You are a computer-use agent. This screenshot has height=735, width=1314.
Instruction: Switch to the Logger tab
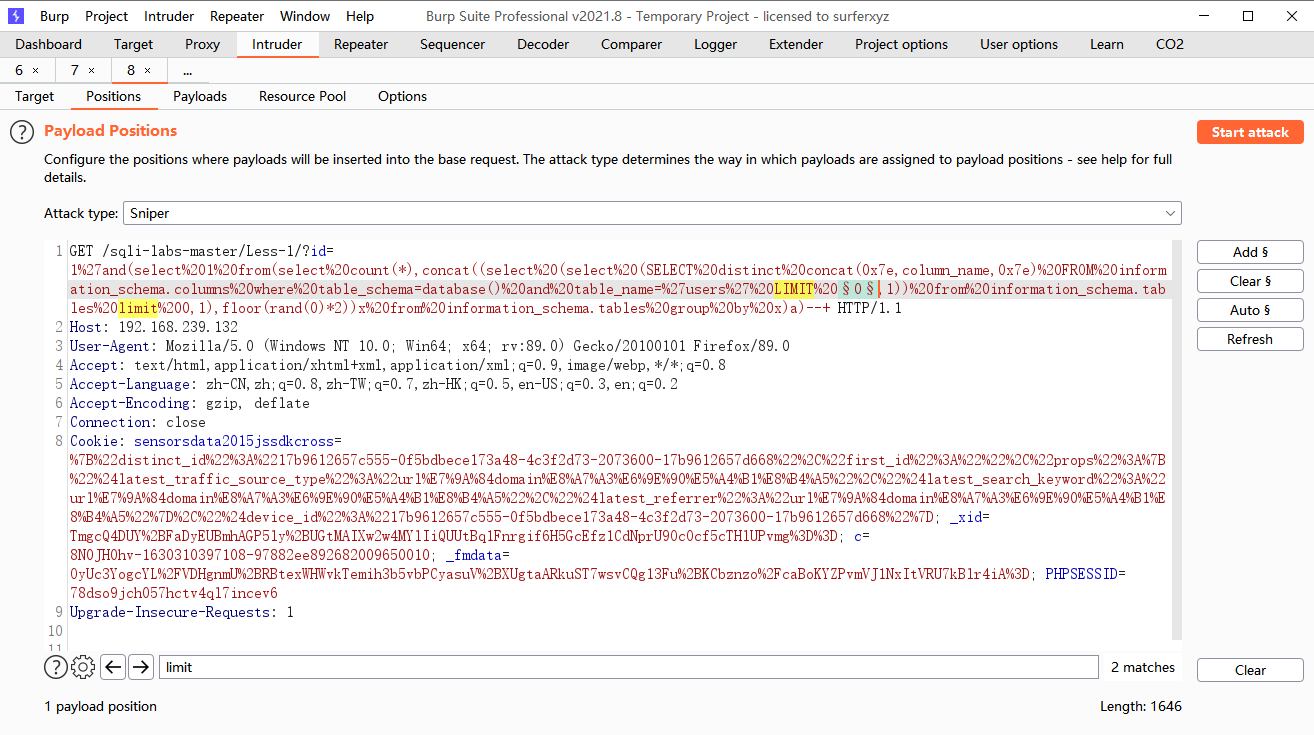point(715,44)
